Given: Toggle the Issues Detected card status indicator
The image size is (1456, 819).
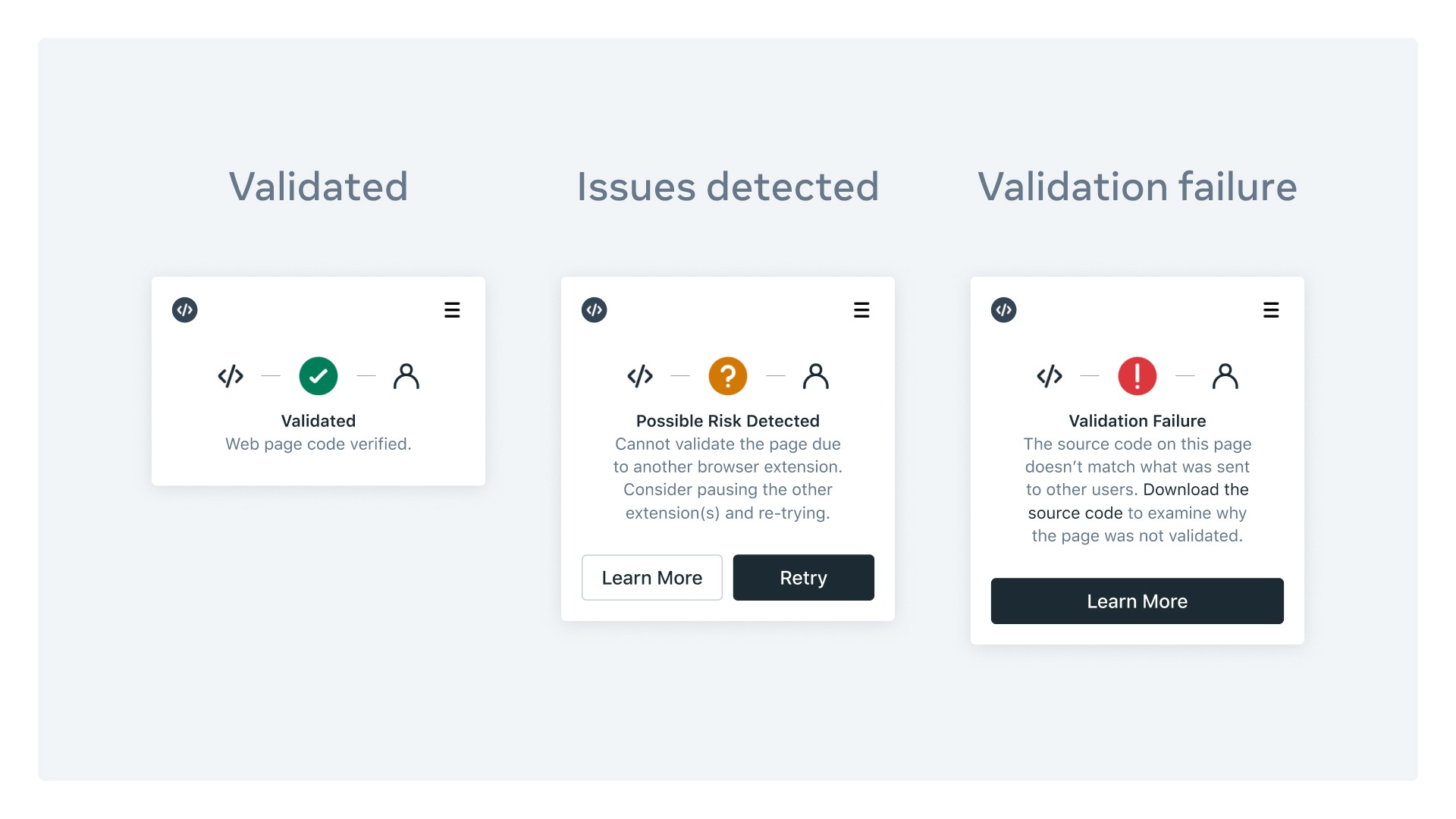Looking at the screenshot, I should 728,375.
